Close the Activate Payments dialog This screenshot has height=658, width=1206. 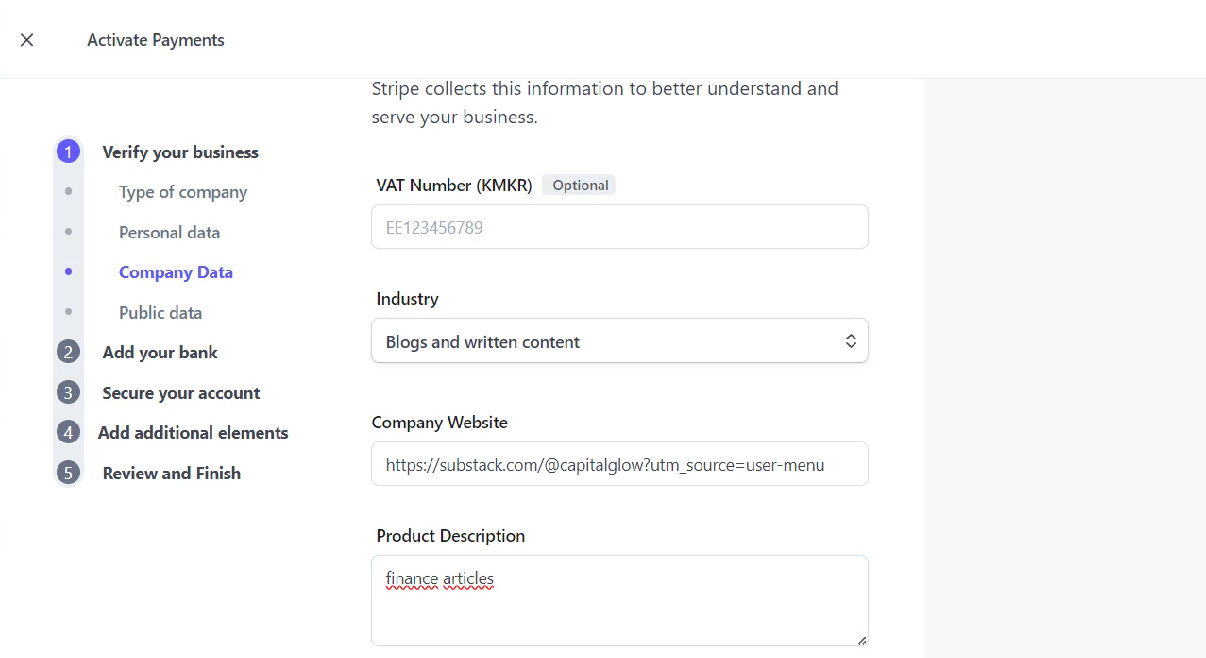coord(27,40)
